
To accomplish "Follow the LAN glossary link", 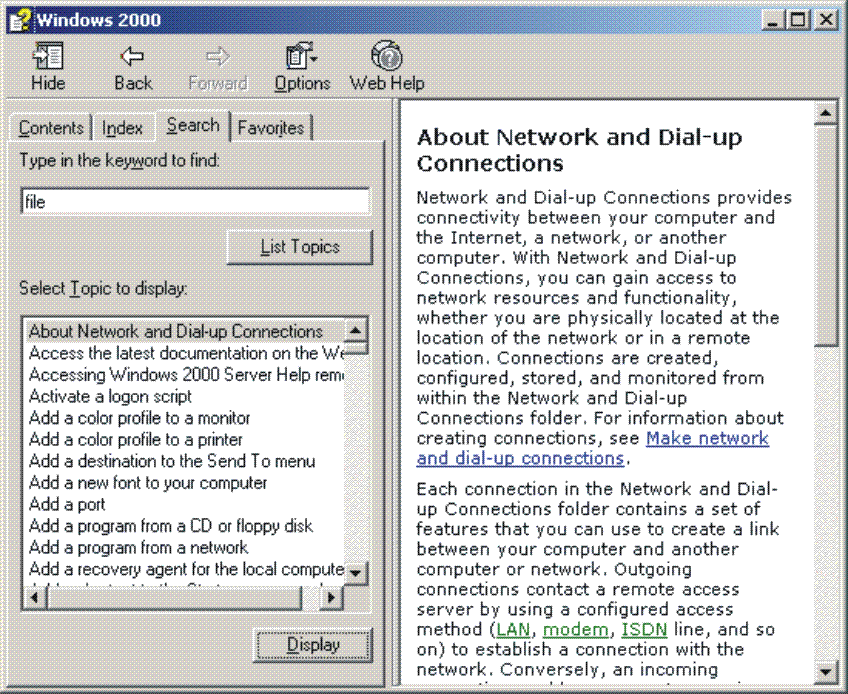I will (513, 630).
